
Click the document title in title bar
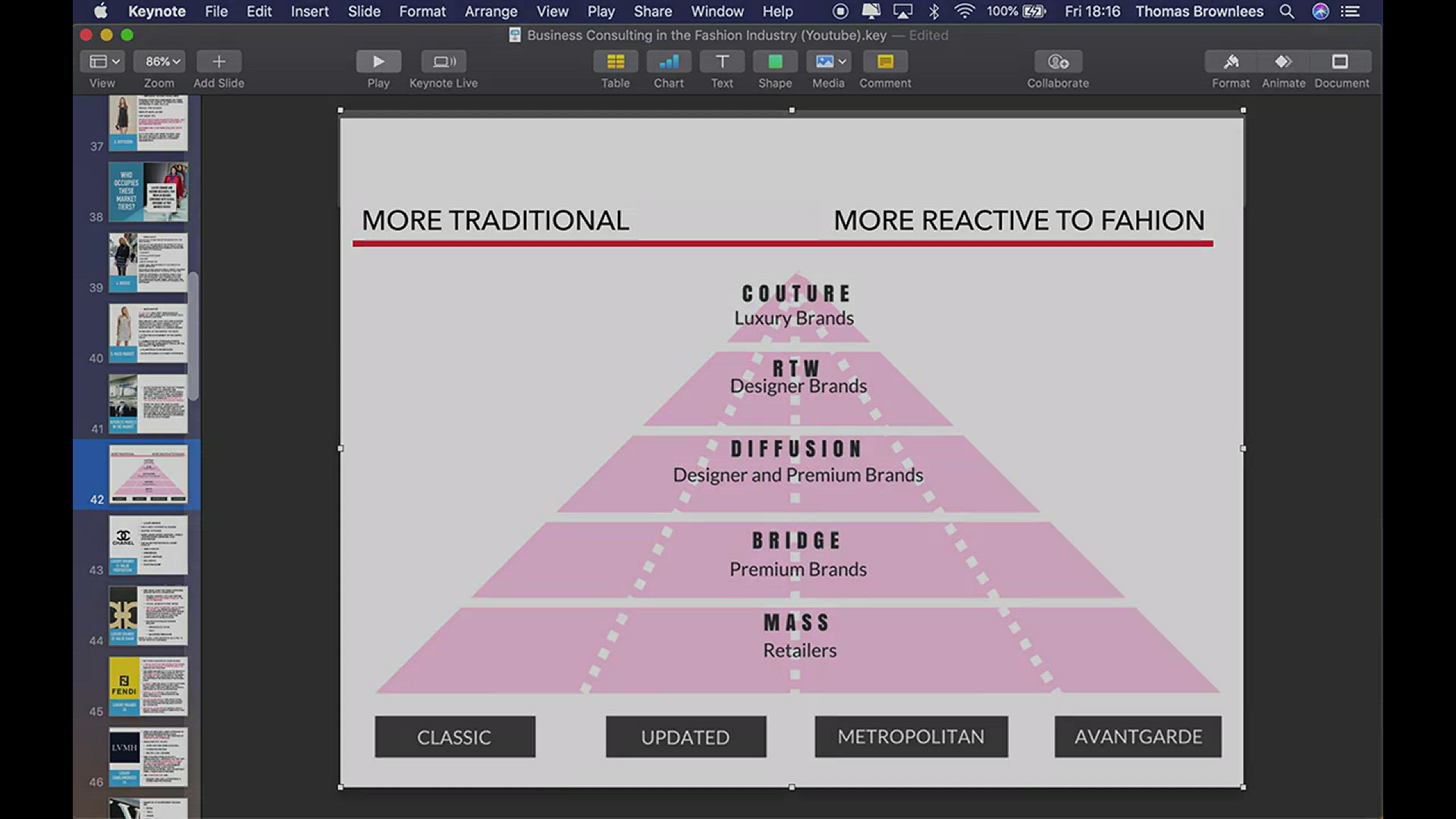click(x=706, y=35)
